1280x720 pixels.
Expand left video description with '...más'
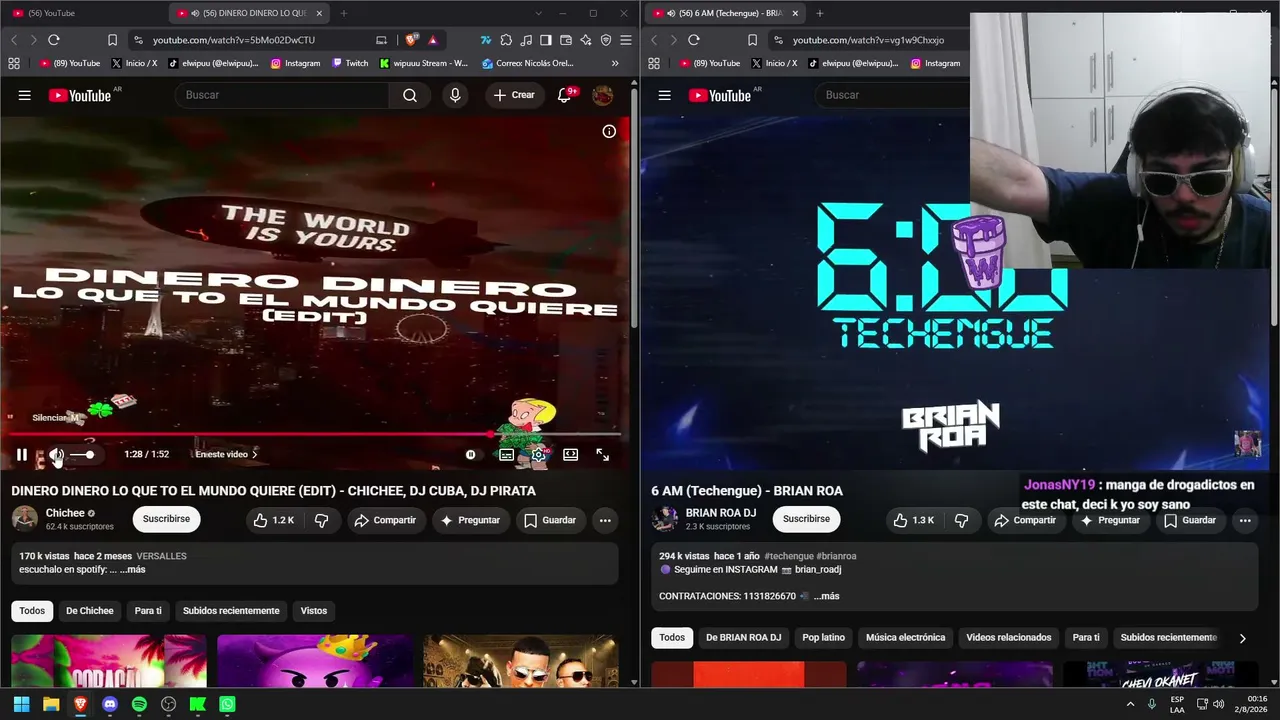[x=133, y=570]
